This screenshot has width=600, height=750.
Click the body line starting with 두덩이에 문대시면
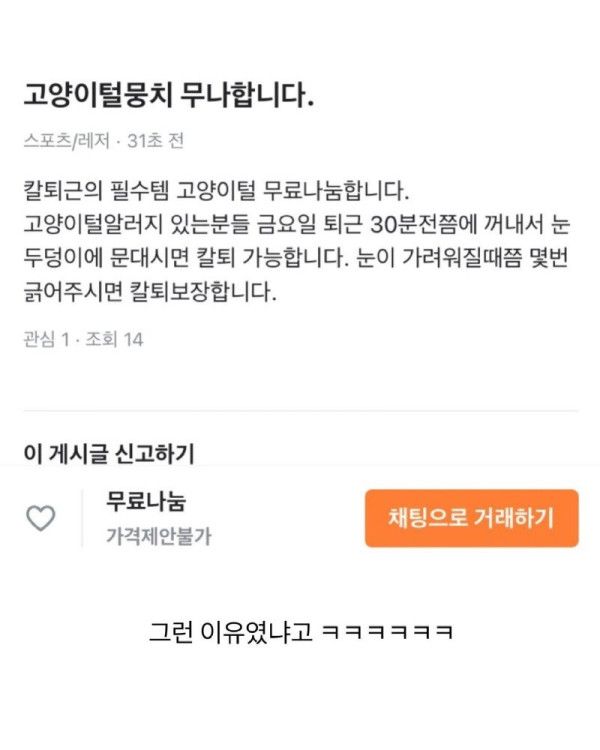[296, 258]
